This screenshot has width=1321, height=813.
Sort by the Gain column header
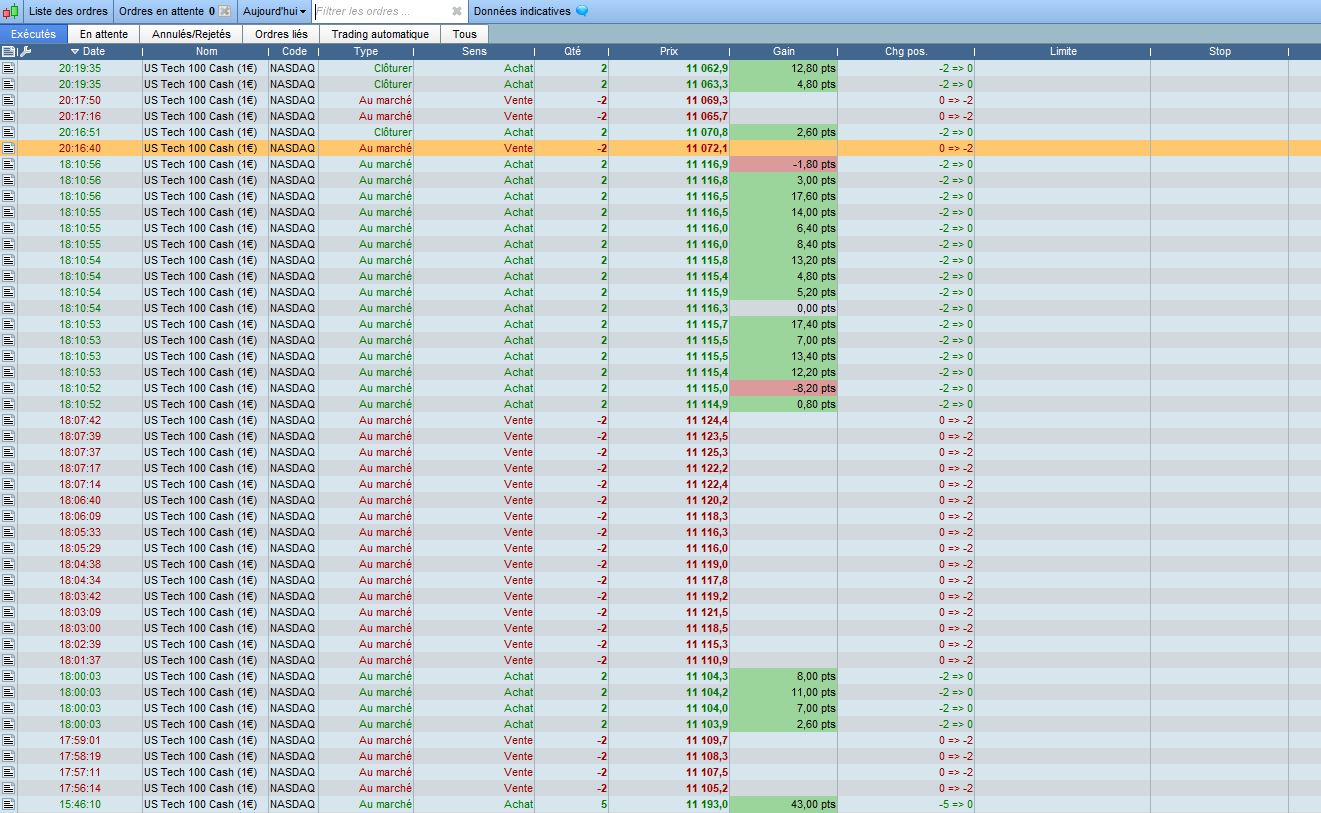tap(784, 51)
